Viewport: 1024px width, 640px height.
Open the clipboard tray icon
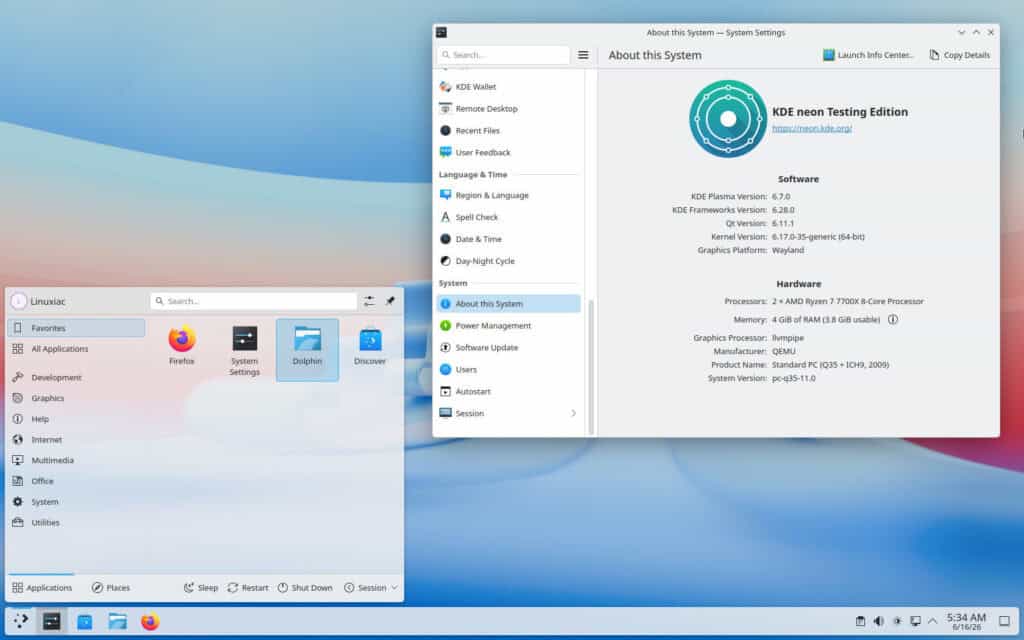tap(861, 621)
